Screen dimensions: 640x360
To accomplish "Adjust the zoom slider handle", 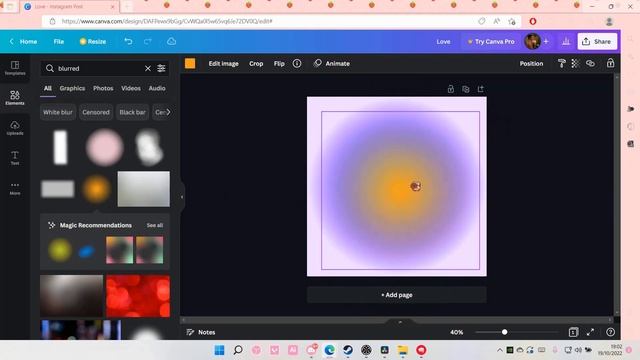I will [x=504, y=332].
